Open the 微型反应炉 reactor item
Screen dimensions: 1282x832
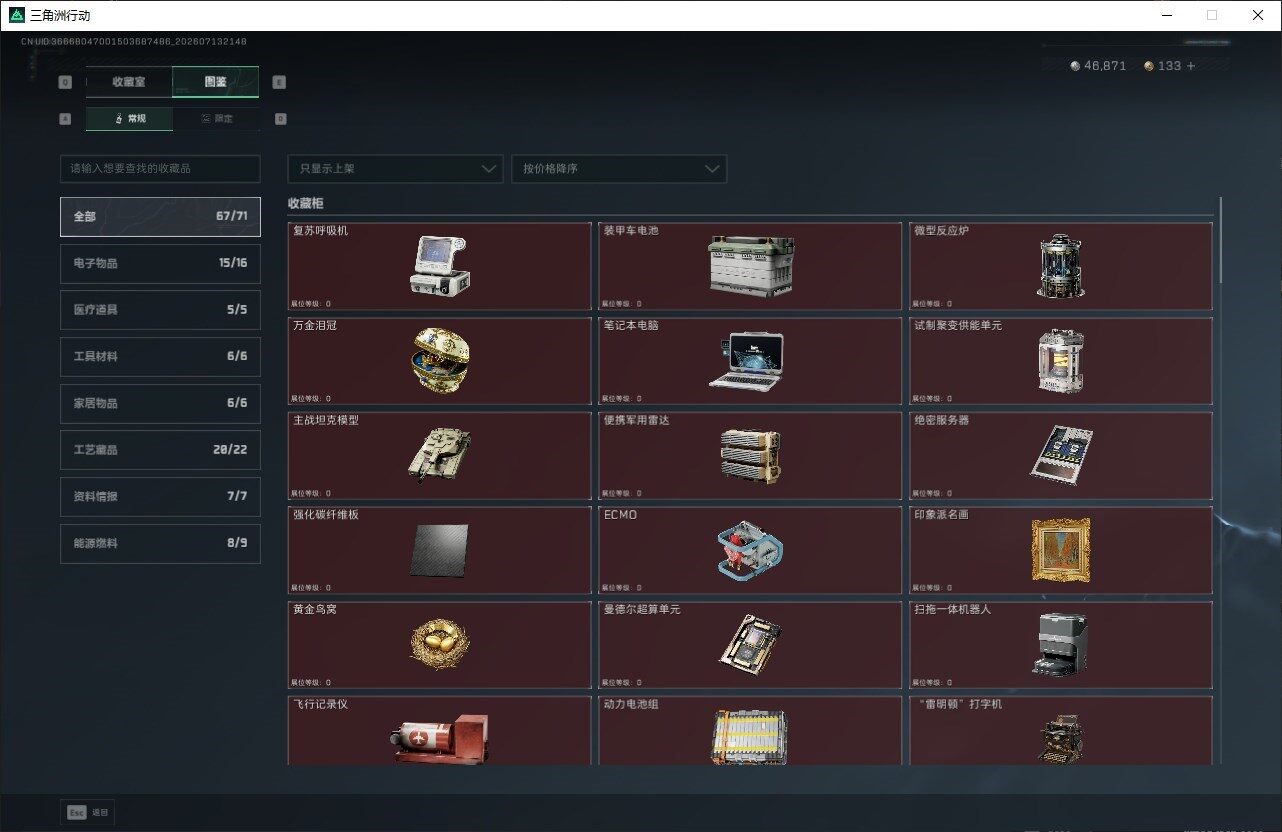[x=1060, y=266]
